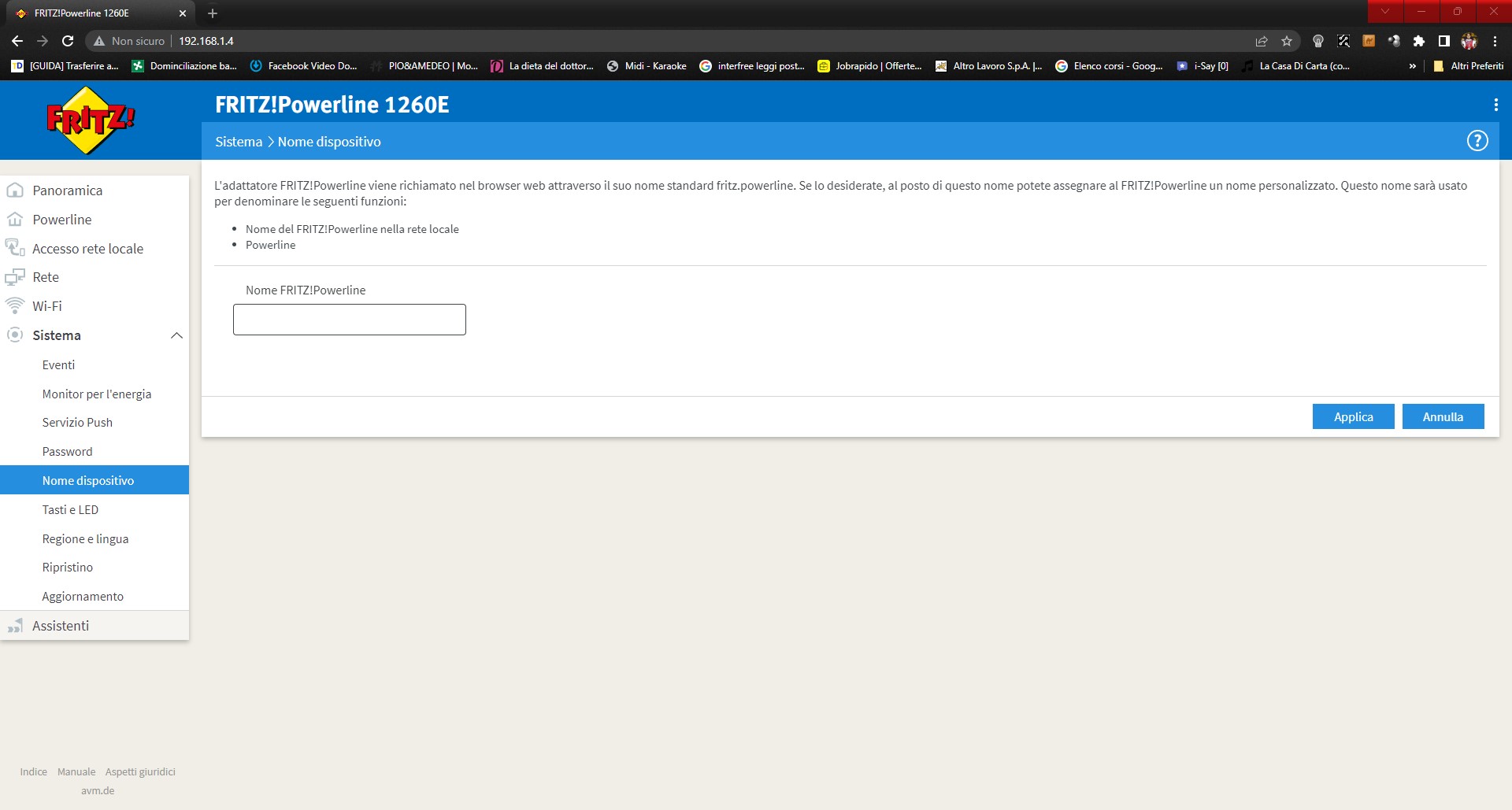Select Monitor per l'energia
Screen dimensions: 1512x810
point(97,394)
